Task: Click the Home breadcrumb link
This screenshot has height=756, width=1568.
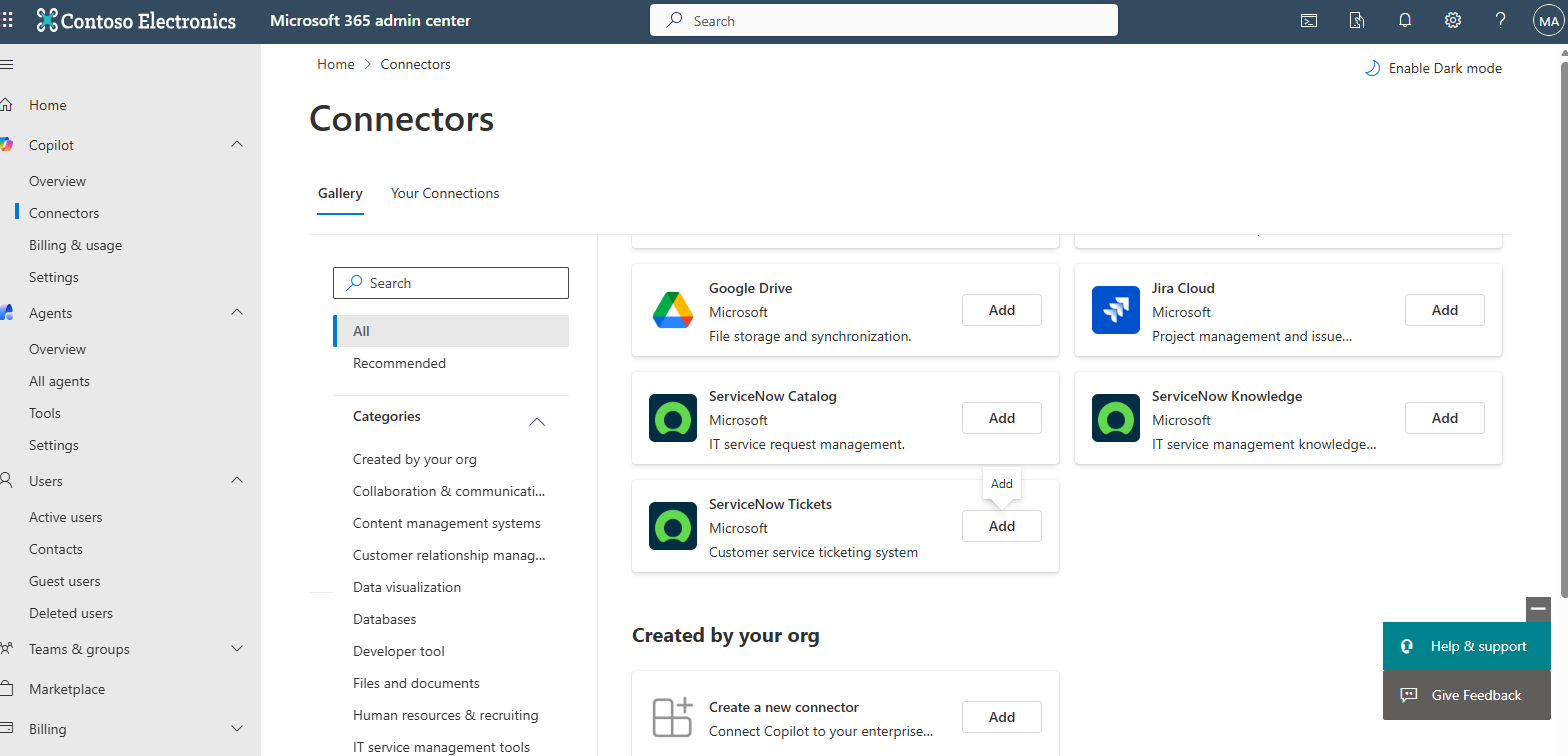Action: (336, 64)
